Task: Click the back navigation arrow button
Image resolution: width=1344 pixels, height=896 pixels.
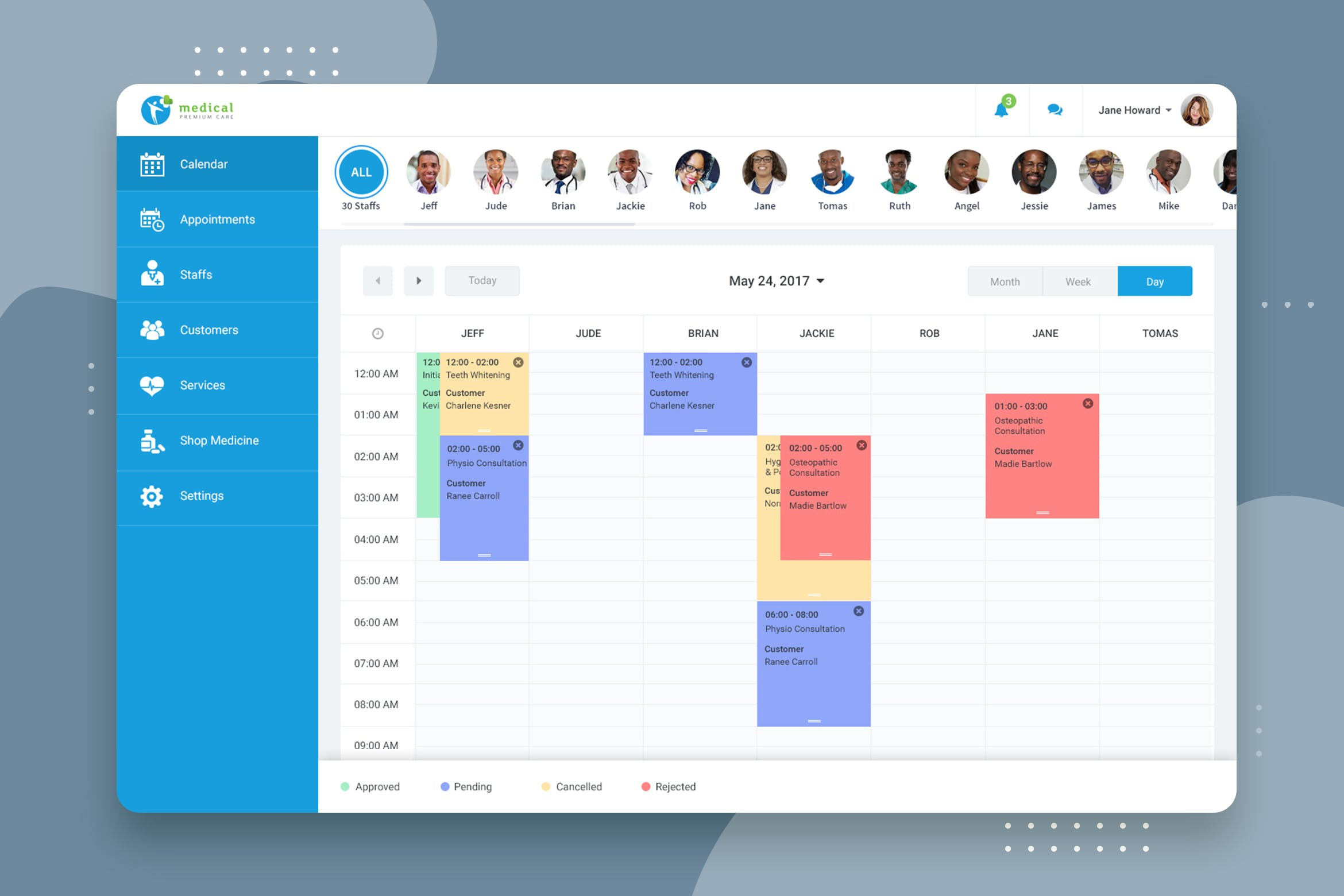Action: tap(378, 281)
